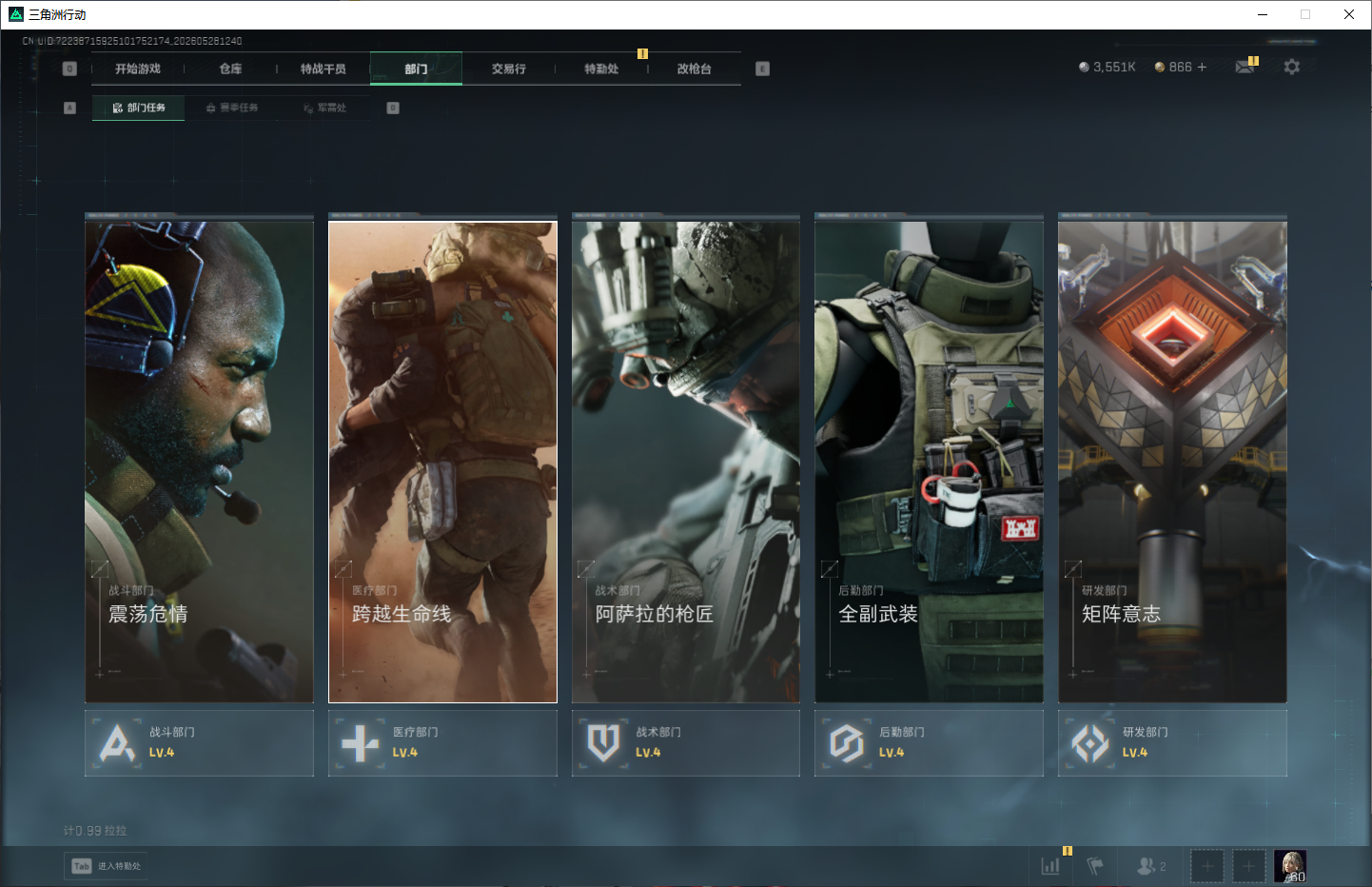
Task: Click the first empty squad slot plus
Action: pos(1207,866)
